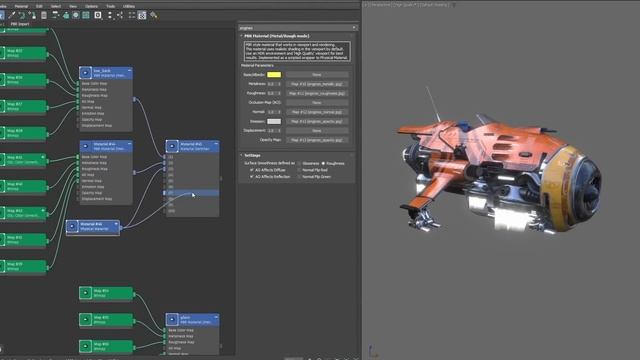Screen dimensions: 640x360
Task: Click the viewport filter funnel icon
Action: point(454,5)
